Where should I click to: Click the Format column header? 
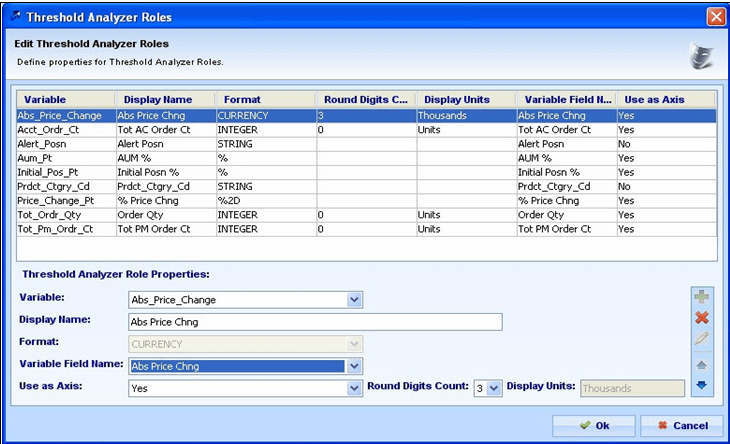266,100
